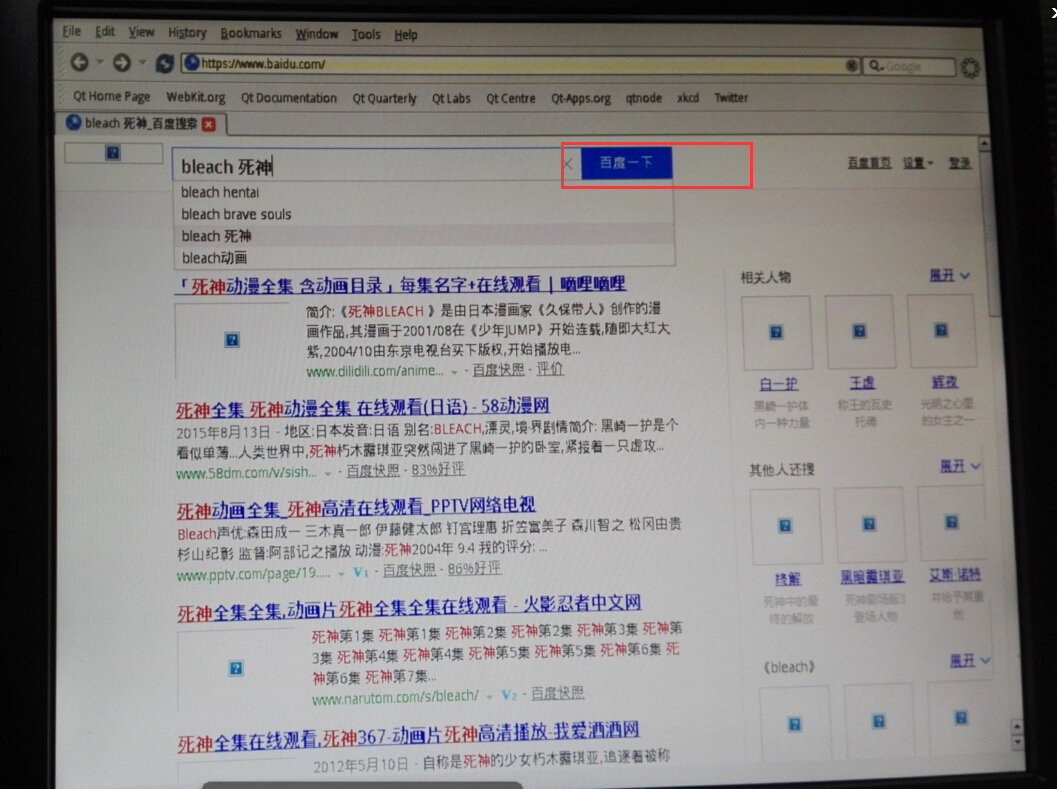Open Qt Centre bookmark

pos(510,98)
